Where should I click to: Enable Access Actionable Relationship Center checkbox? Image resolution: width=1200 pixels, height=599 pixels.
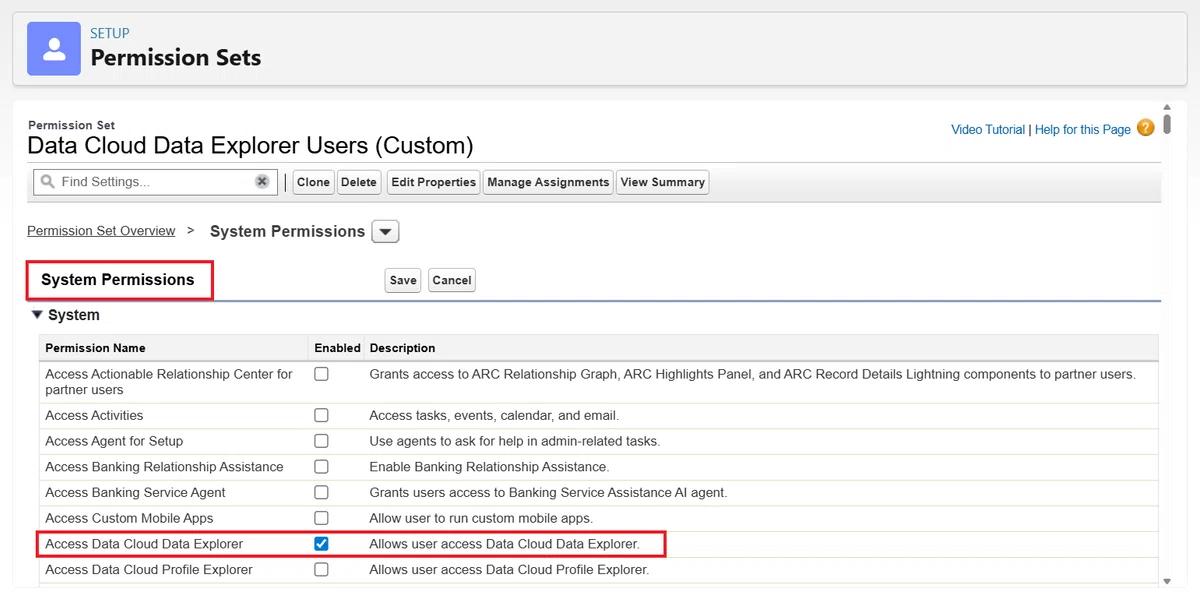click(321, 374)
